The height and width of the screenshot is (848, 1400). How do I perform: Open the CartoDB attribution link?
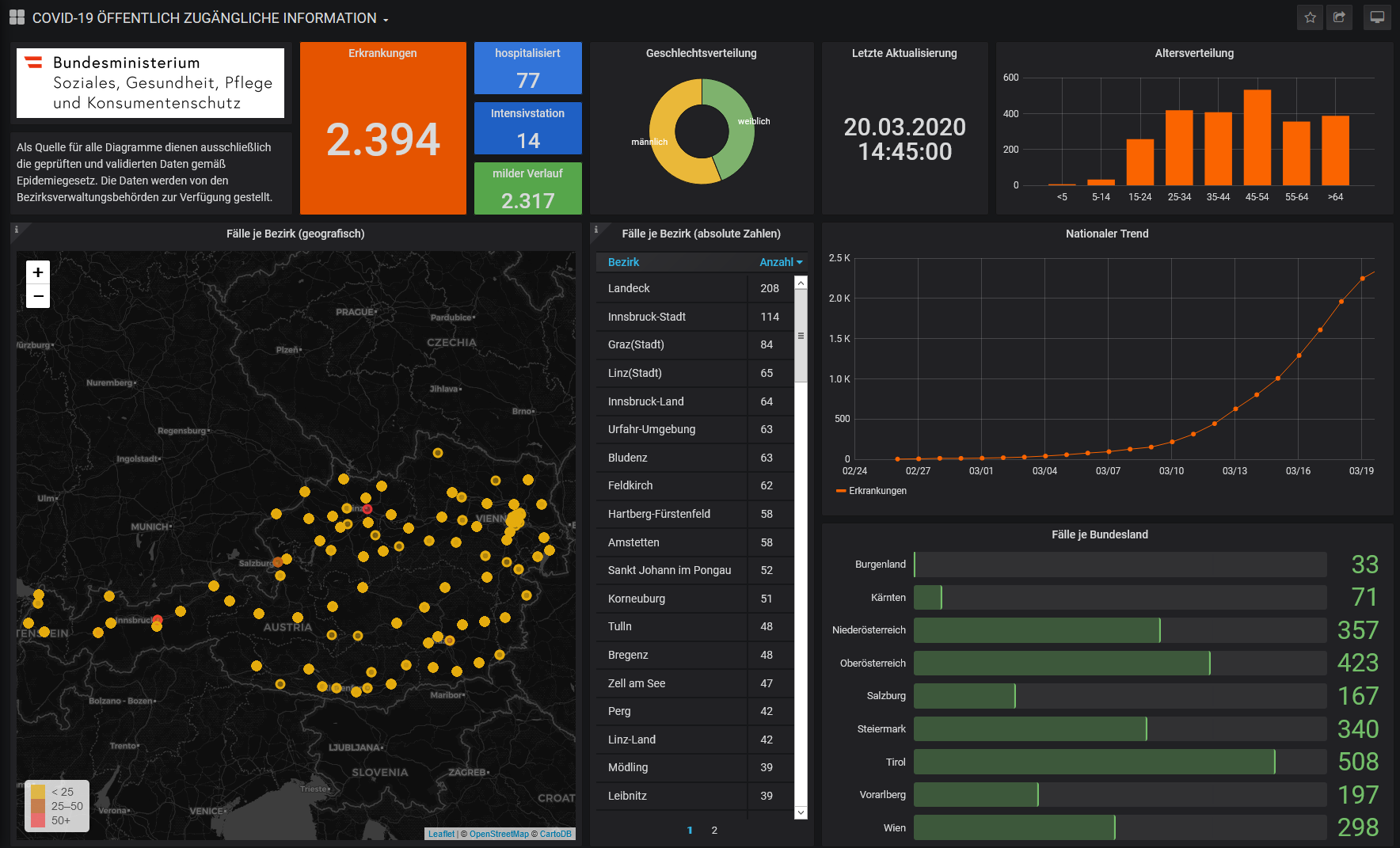(556, 834)
